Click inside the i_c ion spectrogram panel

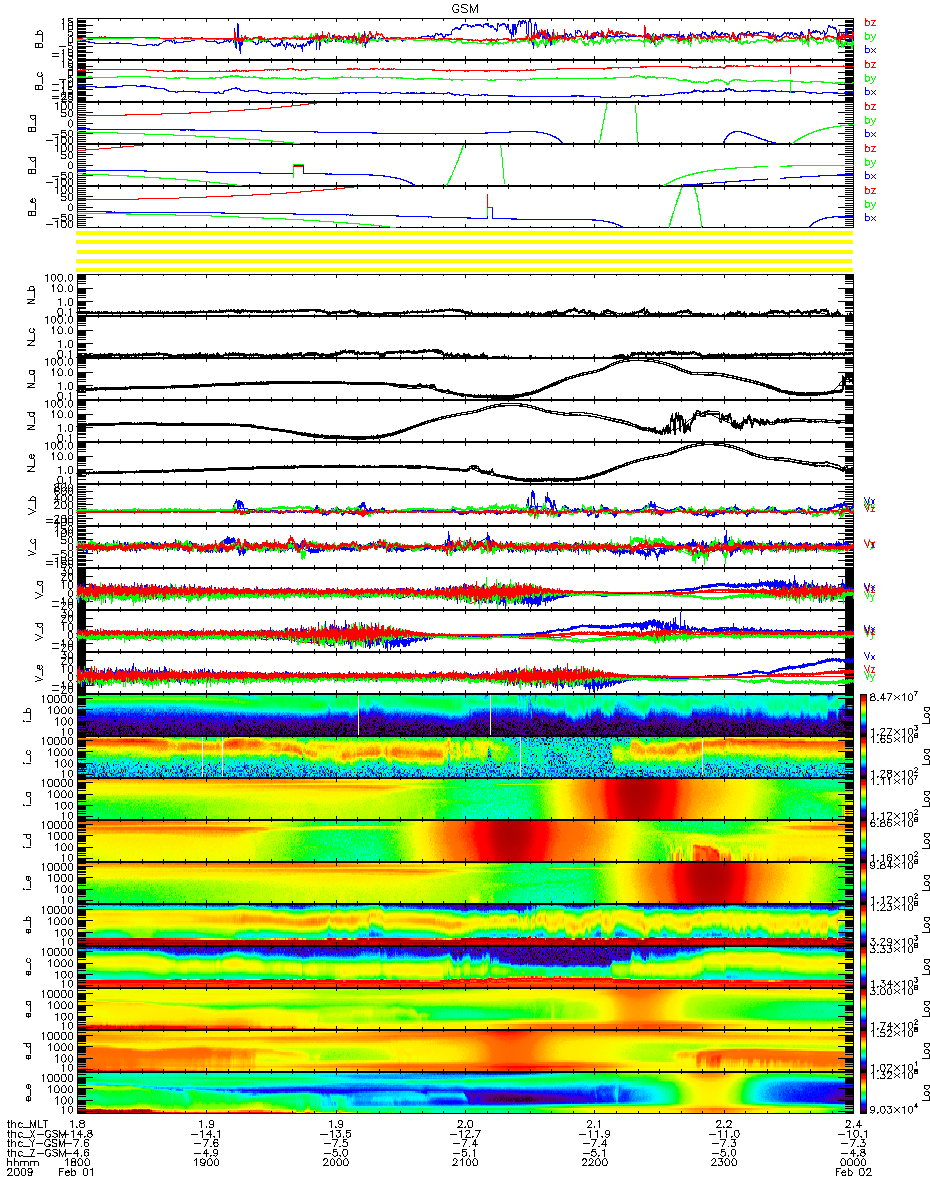pos(464,758)
